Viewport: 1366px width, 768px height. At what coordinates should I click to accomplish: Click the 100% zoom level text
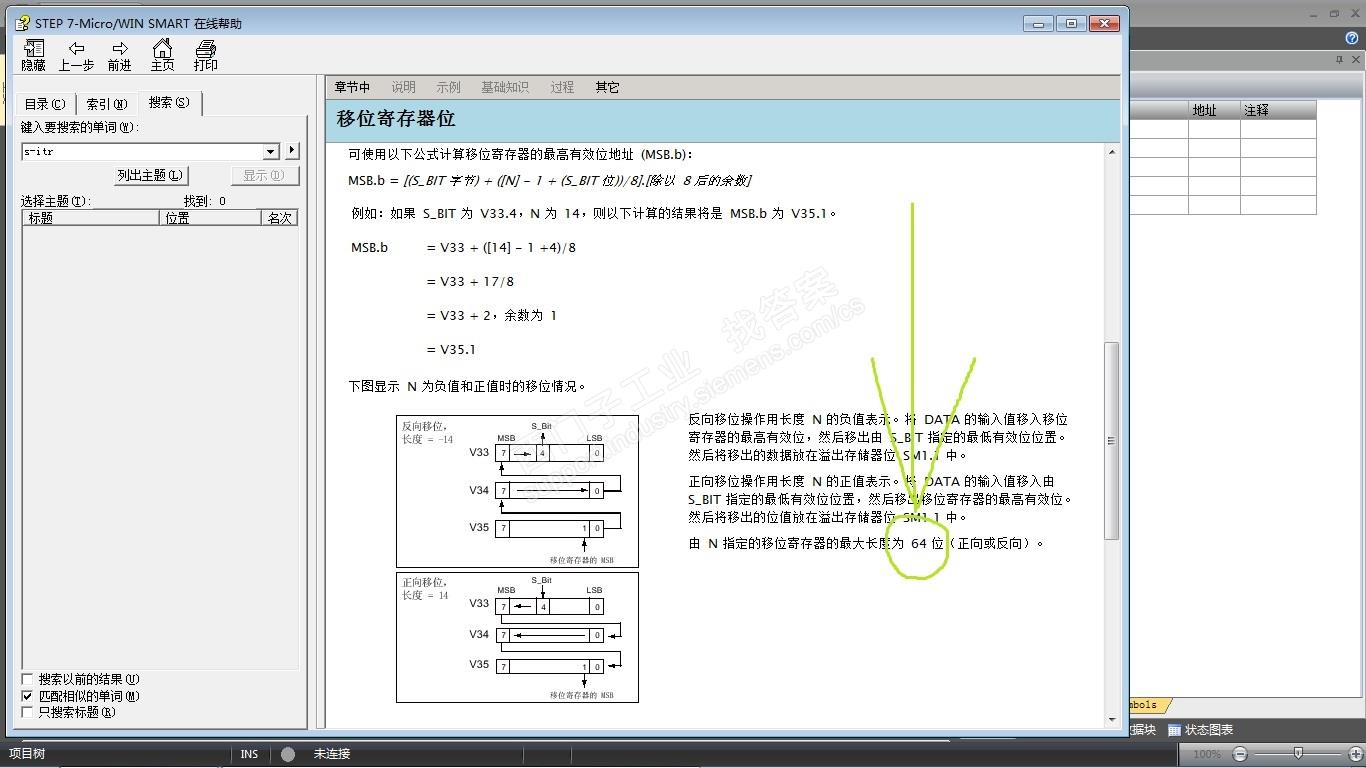click(1207, 754)
